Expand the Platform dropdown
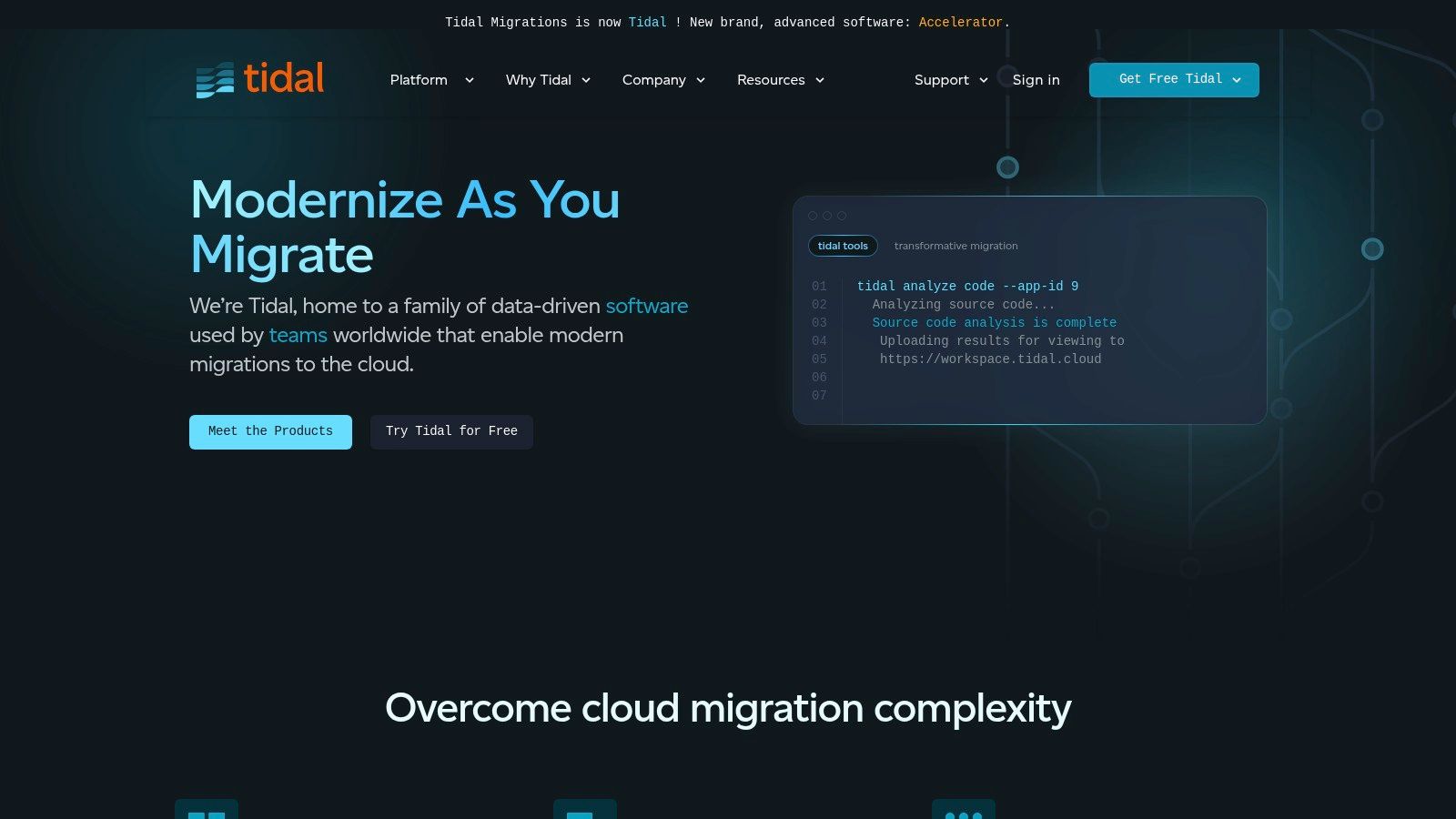The image size is (1456, 819). pyautogui.click(x=431, y=80)
